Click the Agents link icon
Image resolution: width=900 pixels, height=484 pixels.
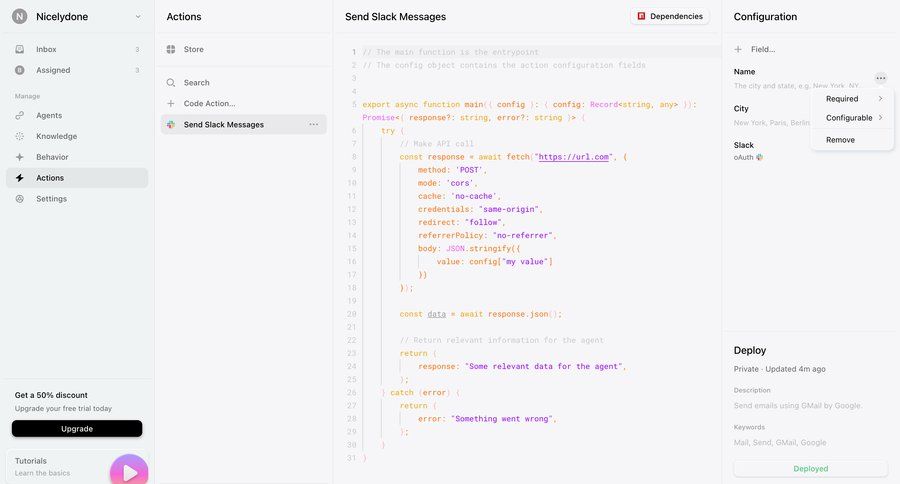(x=20, y=115)
